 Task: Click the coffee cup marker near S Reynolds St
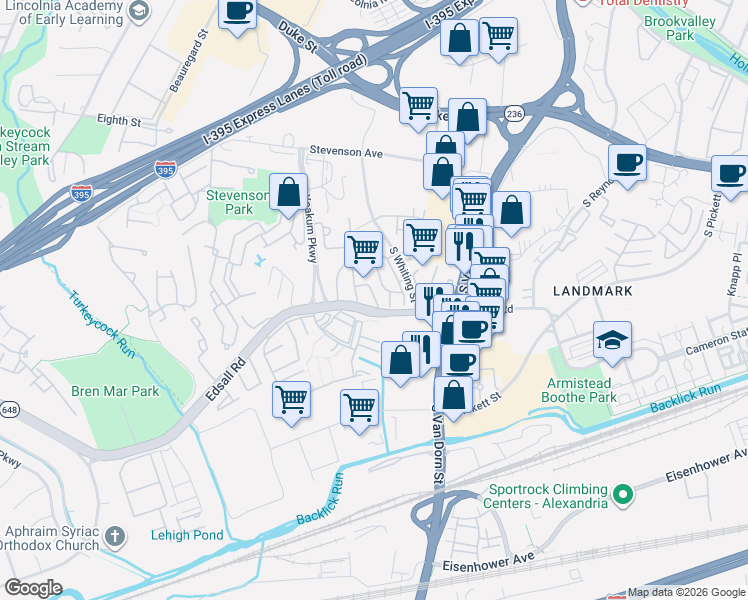(x=627, y=164)
